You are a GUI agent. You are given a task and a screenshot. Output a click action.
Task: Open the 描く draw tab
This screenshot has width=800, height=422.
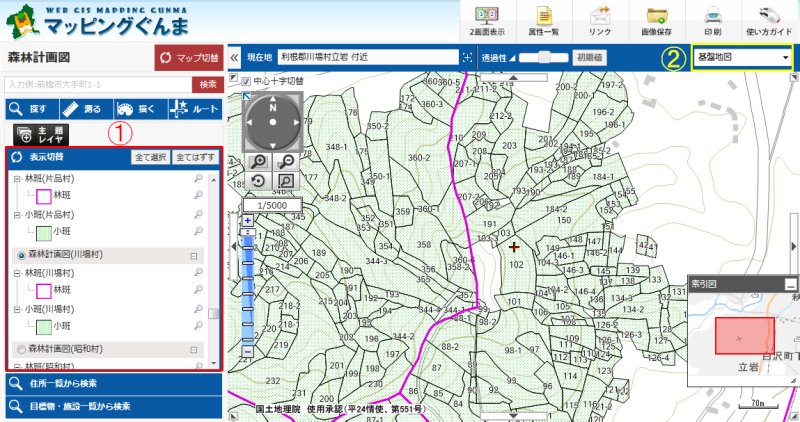point(141,109)
